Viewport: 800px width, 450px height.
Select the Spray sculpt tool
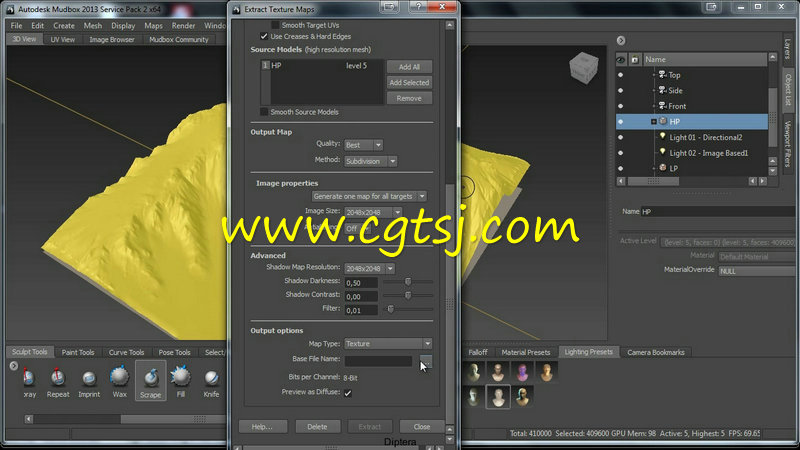(x=29, y=381)
